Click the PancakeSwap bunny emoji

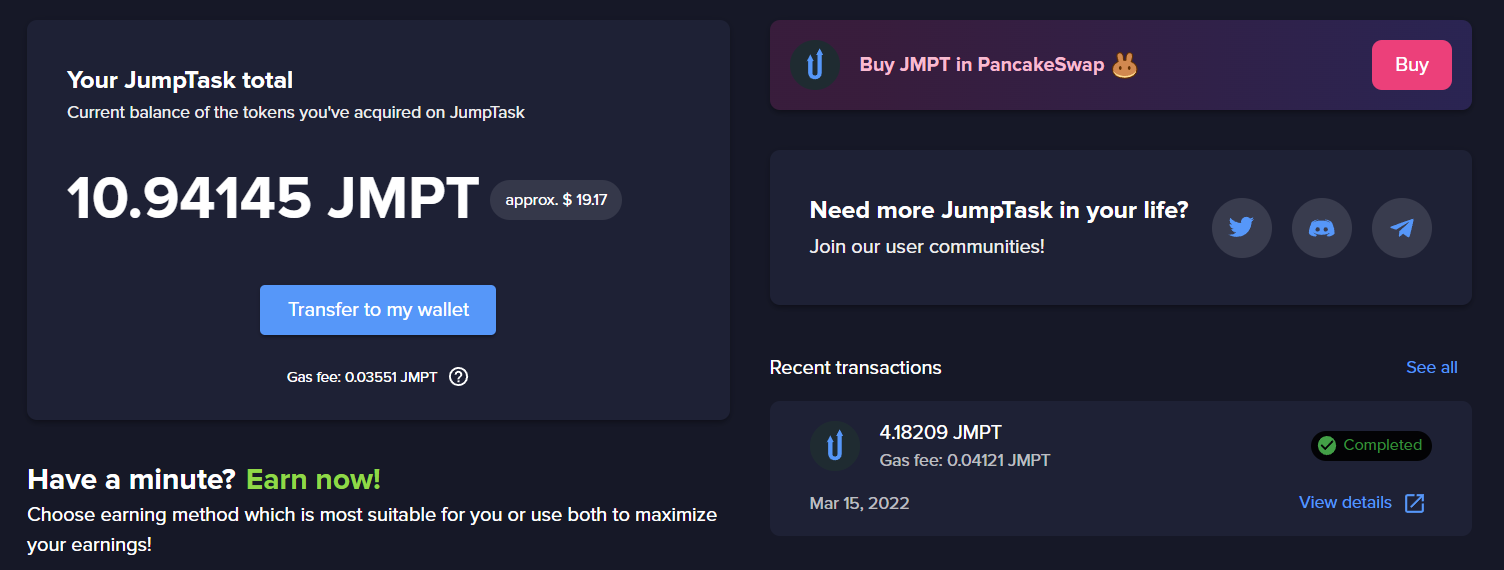click(1124, 65)
